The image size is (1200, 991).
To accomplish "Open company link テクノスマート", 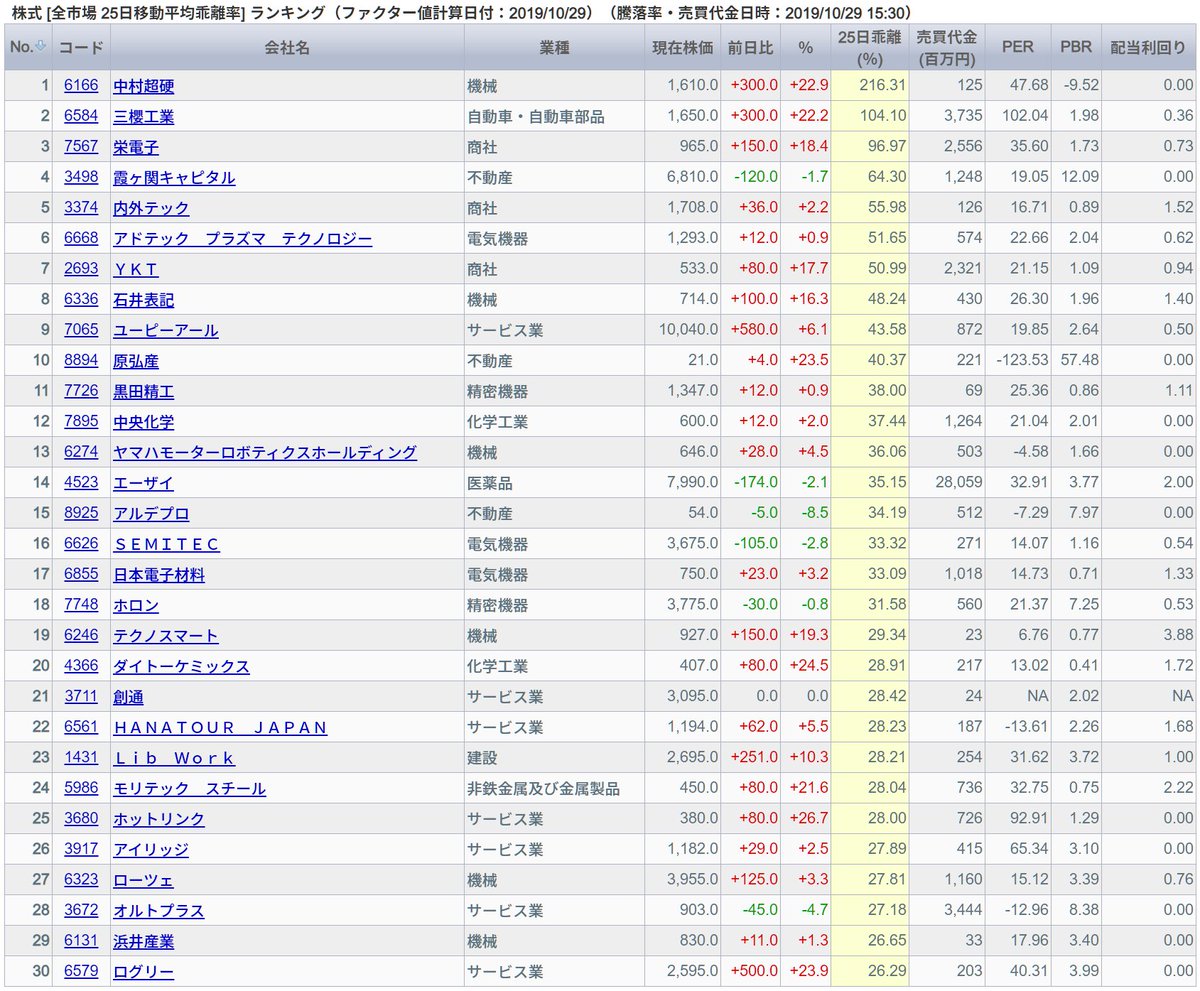I will pyautogui.click(x=166, y=636).
